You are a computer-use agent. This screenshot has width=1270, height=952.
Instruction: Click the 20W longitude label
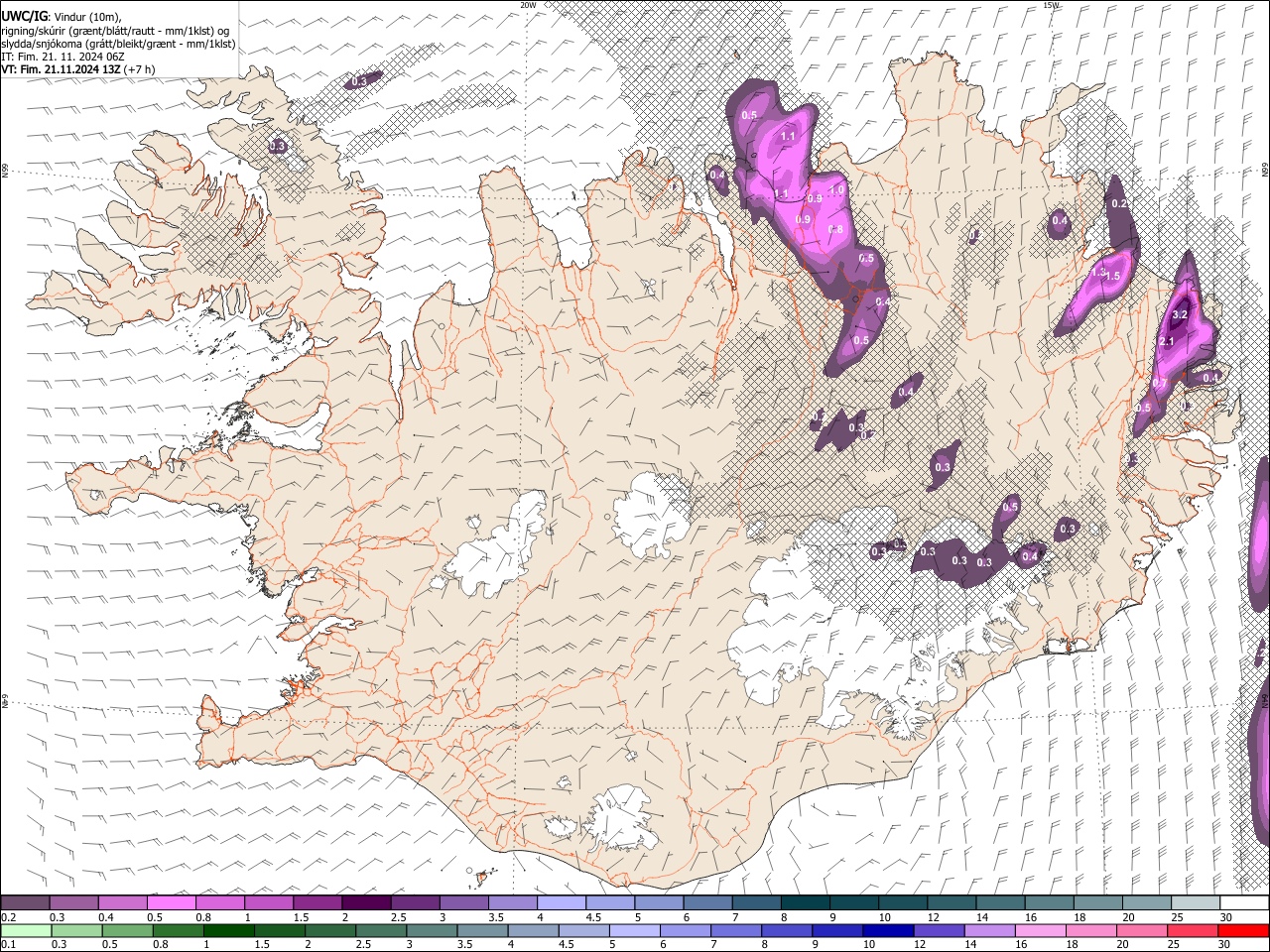click(528, 5)
